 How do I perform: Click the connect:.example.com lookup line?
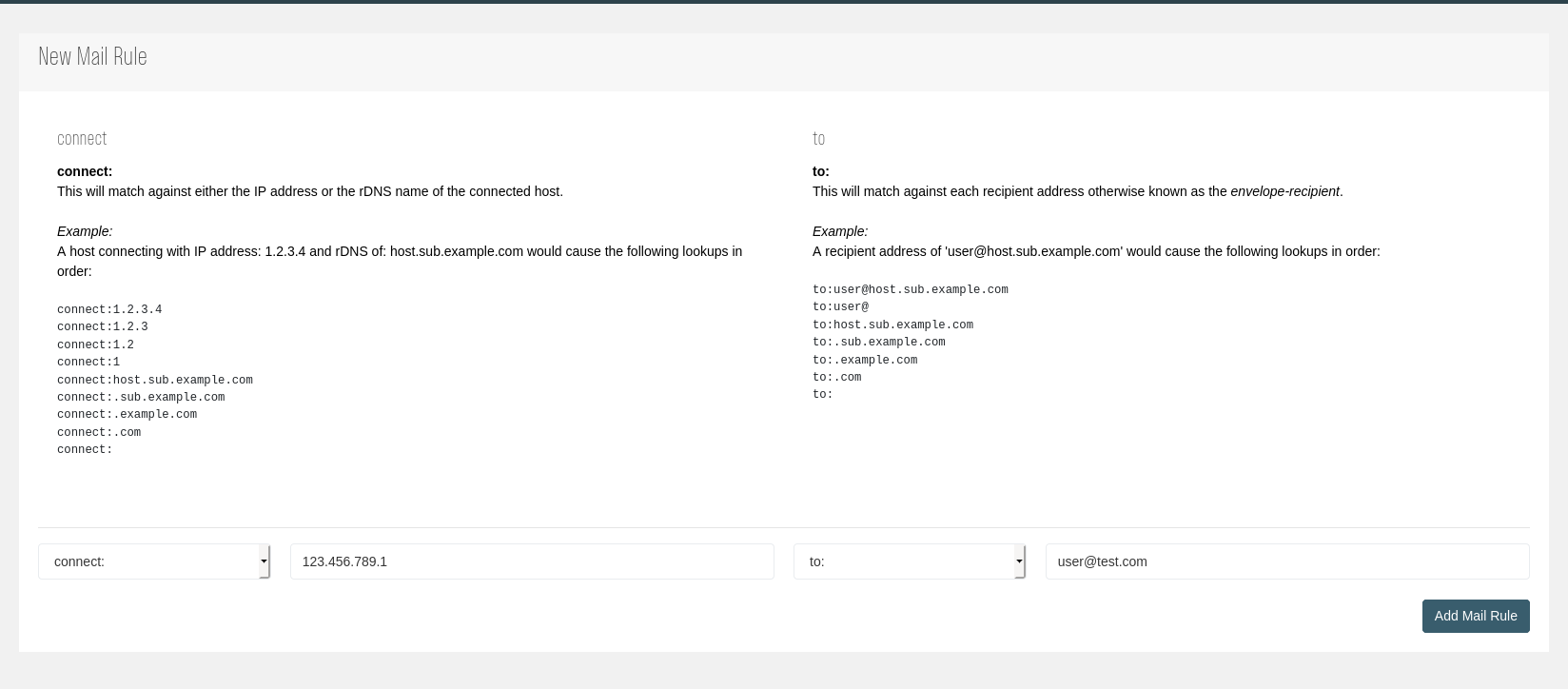[x=127, y=414]
